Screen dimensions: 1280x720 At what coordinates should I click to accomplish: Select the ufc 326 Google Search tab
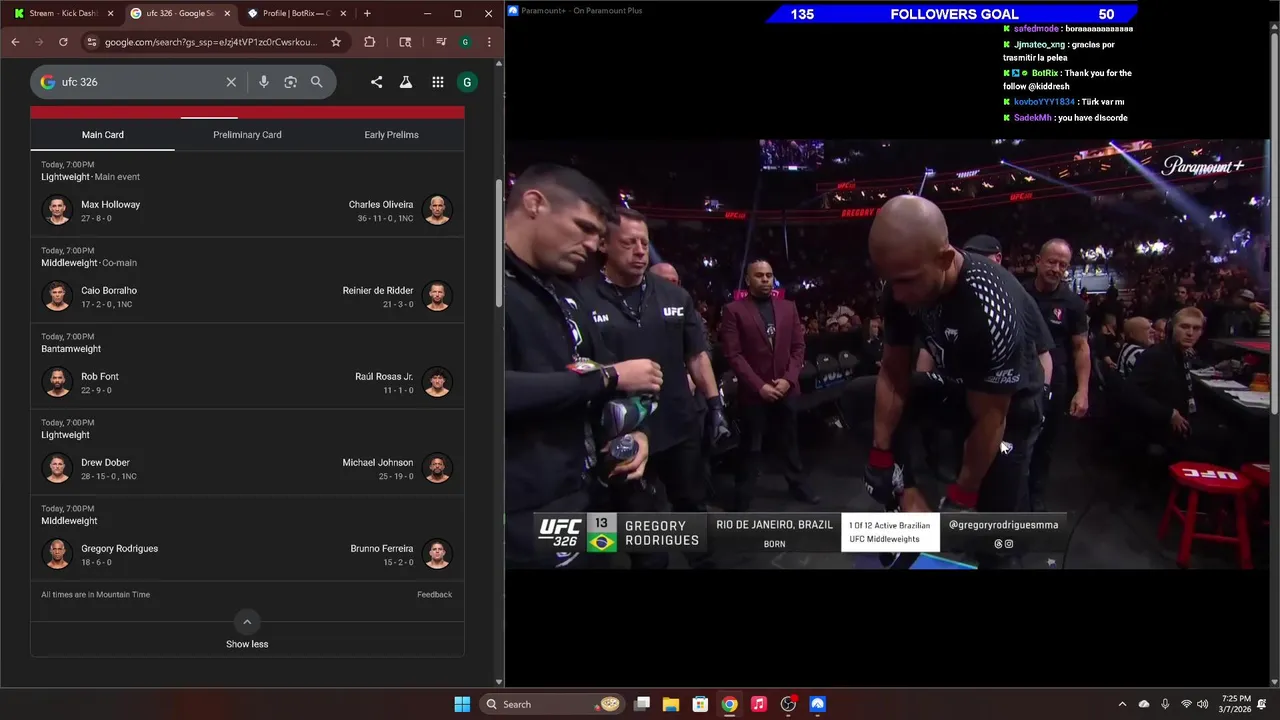pos(180,13)
